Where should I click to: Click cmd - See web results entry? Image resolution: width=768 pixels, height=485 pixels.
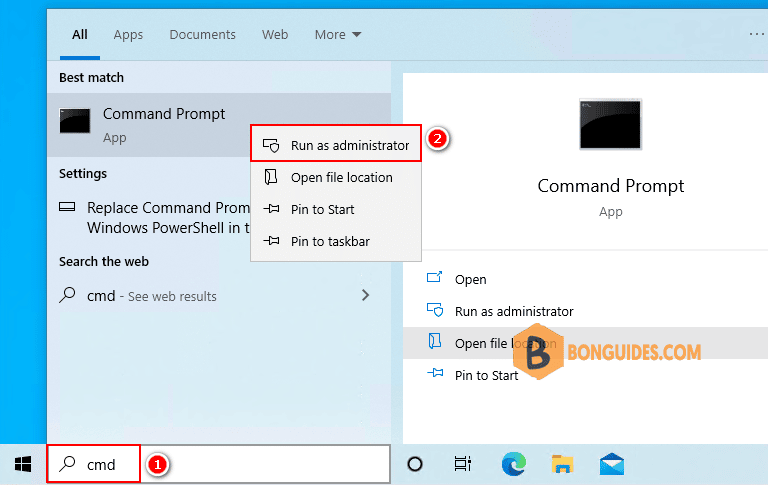pyautogui.click(x=219, y=295)
